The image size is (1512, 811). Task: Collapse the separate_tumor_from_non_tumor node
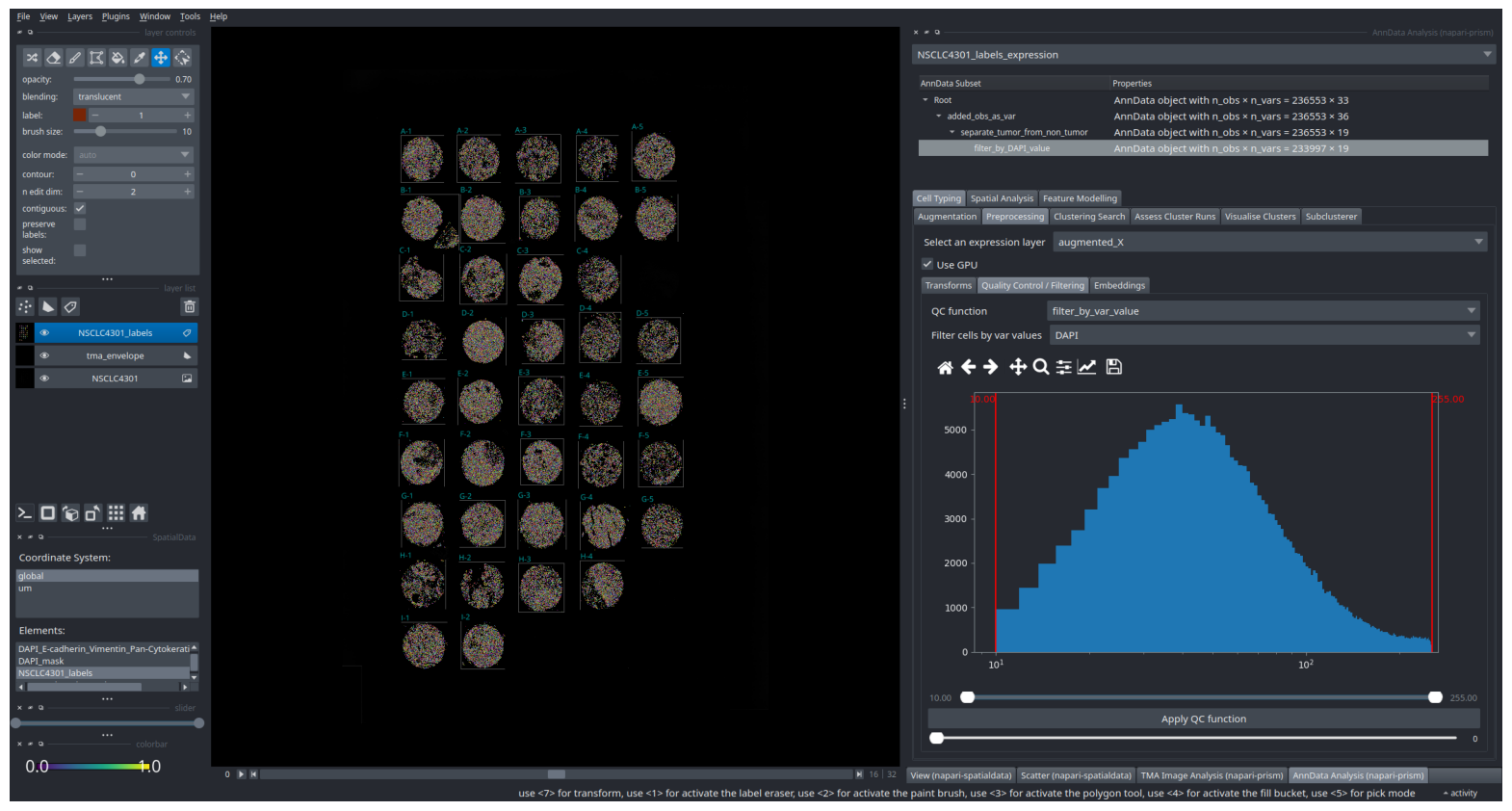click(x=952, y=133)
